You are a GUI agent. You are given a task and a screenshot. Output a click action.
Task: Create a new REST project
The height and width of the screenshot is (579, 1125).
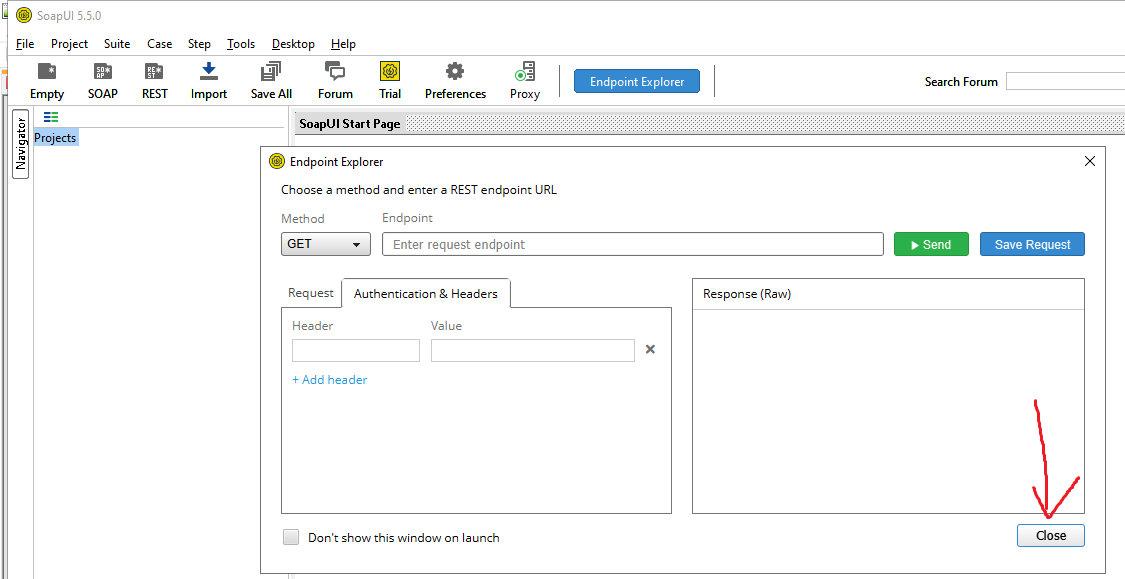[154, 80]
